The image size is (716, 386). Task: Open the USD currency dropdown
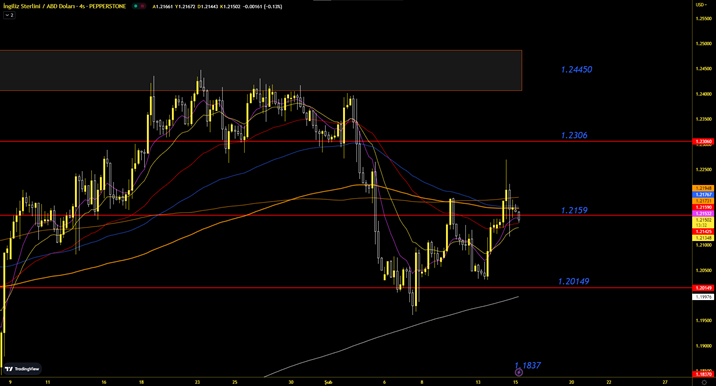pos(701,5)
